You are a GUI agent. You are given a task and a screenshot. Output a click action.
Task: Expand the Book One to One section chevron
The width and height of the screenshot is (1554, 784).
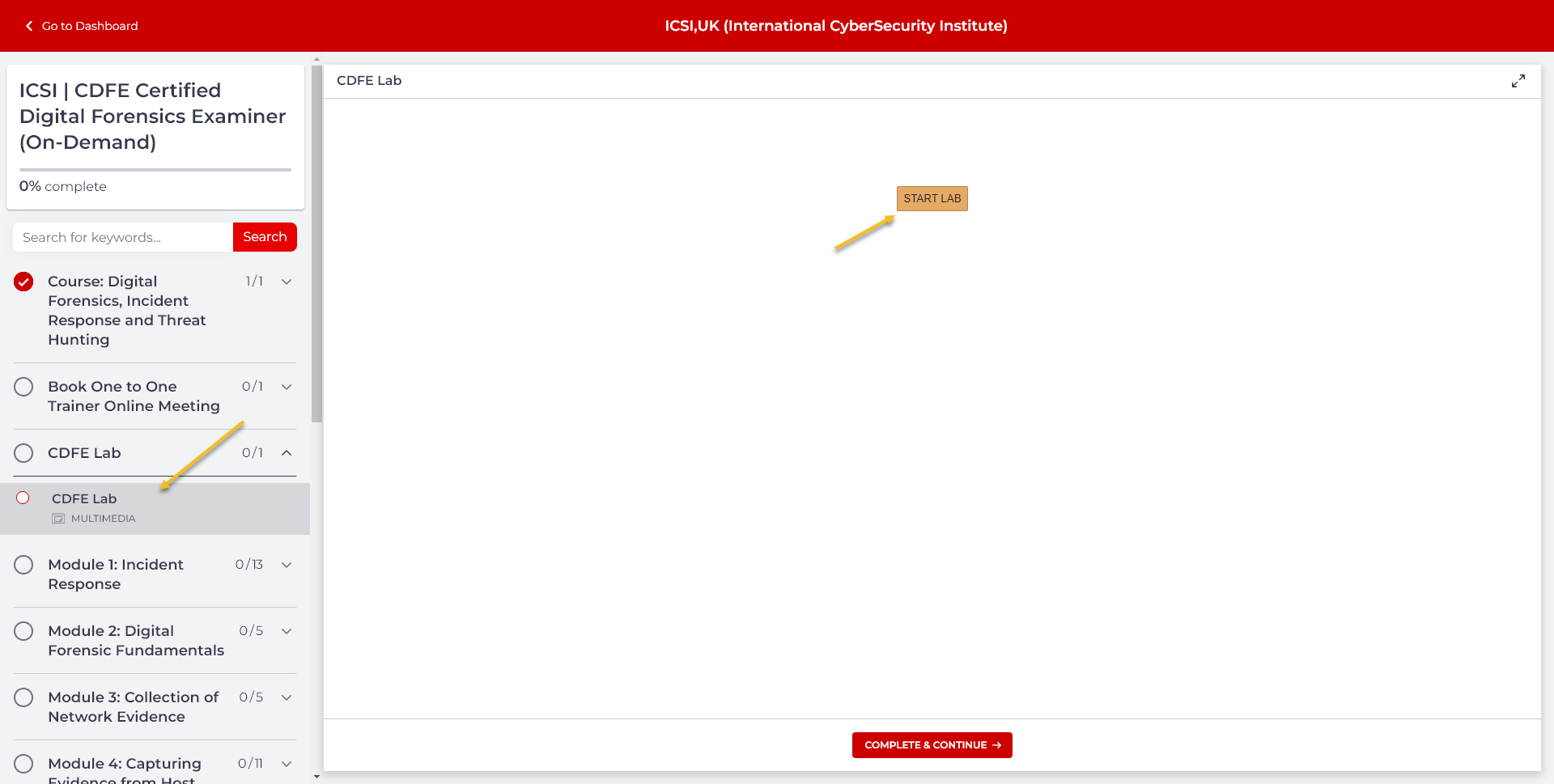click(x=287, y=387)
